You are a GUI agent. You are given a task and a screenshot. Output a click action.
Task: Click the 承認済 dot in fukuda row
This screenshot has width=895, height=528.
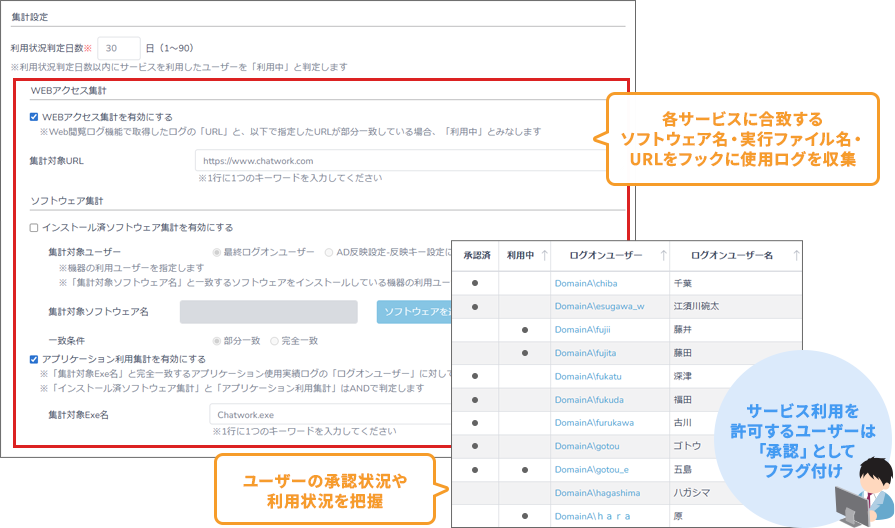(x=475, y=400)
